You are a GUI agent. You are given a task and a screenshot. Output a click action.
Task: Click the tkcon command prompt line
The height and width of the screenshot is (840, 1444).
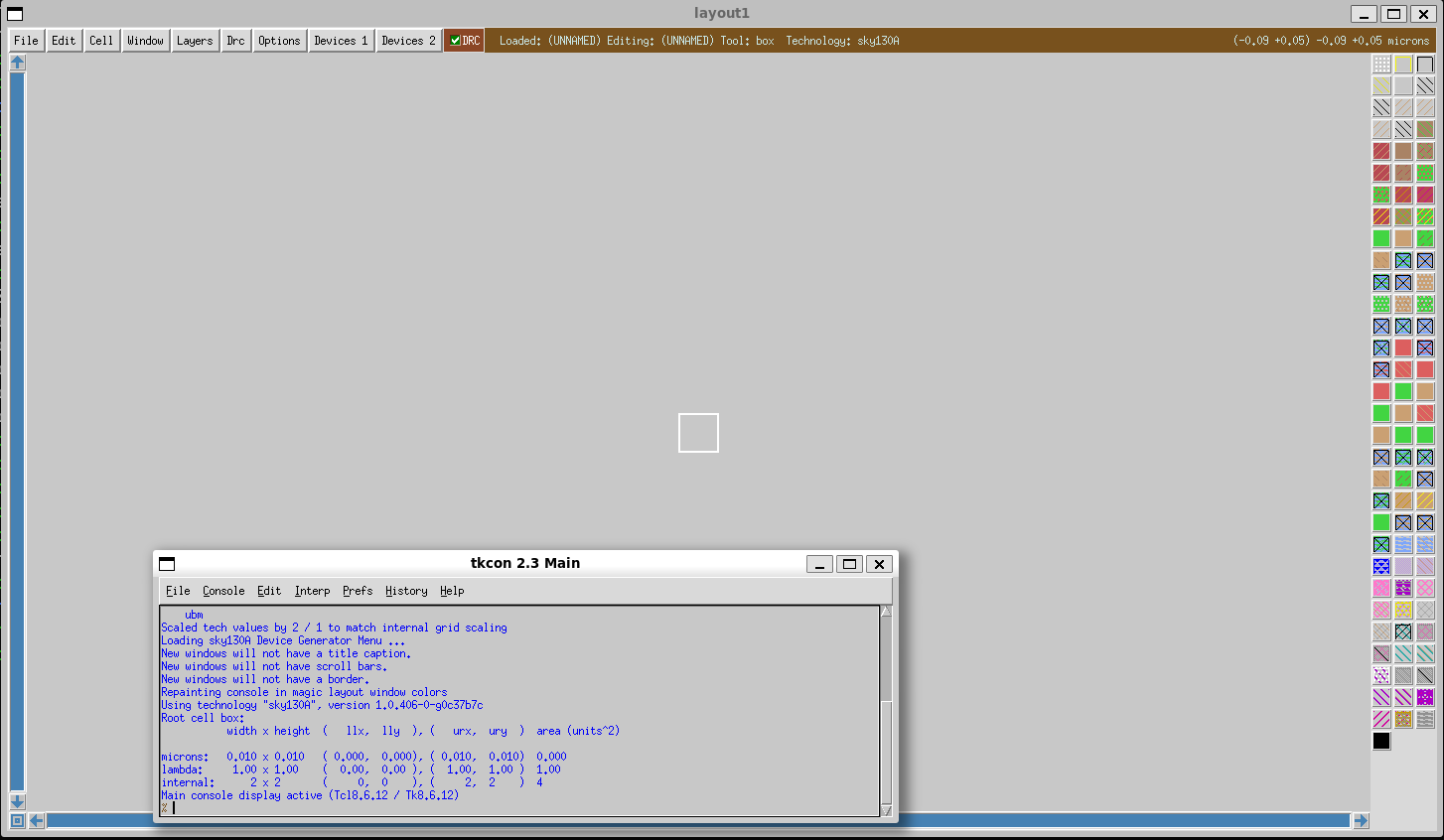pos(519,808)
